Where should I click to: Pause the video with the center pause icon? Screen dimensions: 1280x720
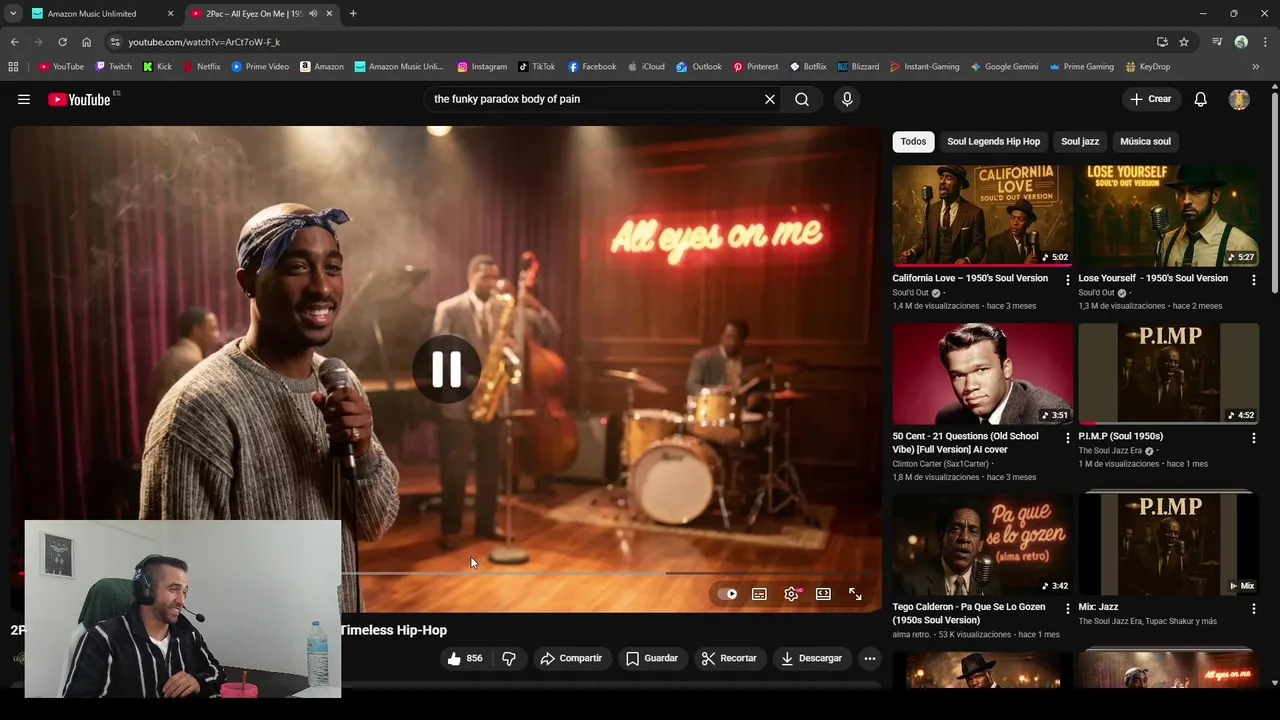coord(446,369)
